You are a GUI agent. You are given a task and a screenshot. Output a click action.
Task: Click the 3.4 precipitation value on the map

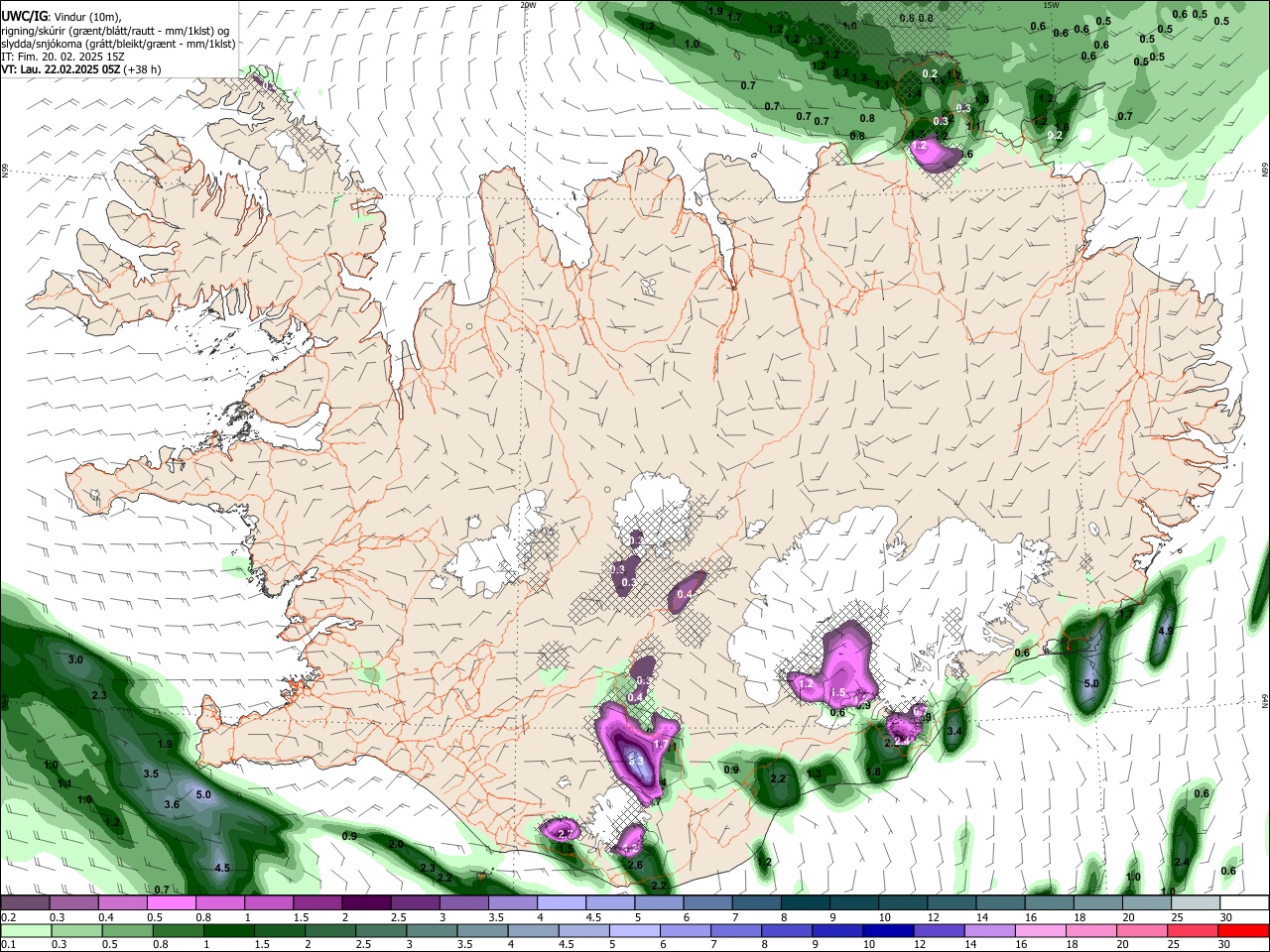(954, 731)
